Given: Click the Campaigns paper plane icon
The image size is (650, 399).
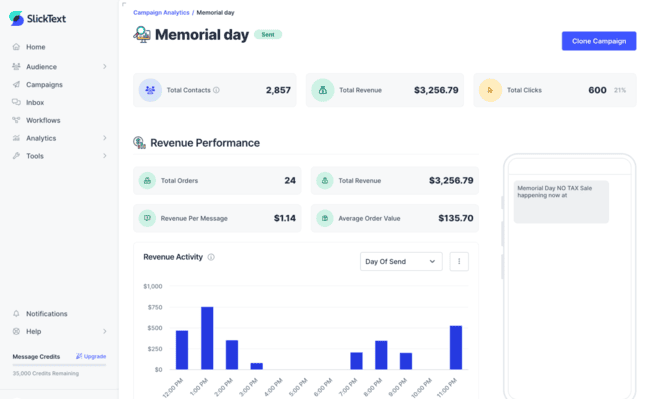Looking at the screenshot, I should 16,84.
